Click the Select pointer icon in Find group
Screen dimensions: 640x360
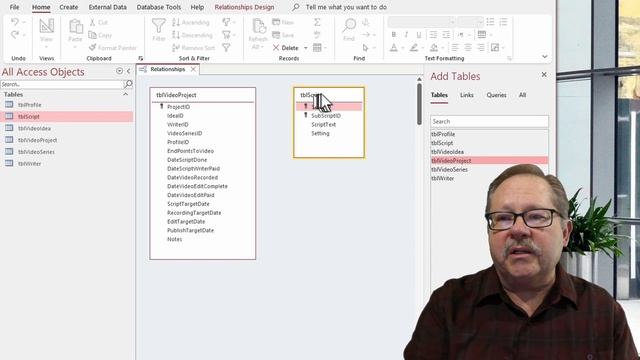tap(366, 48)
